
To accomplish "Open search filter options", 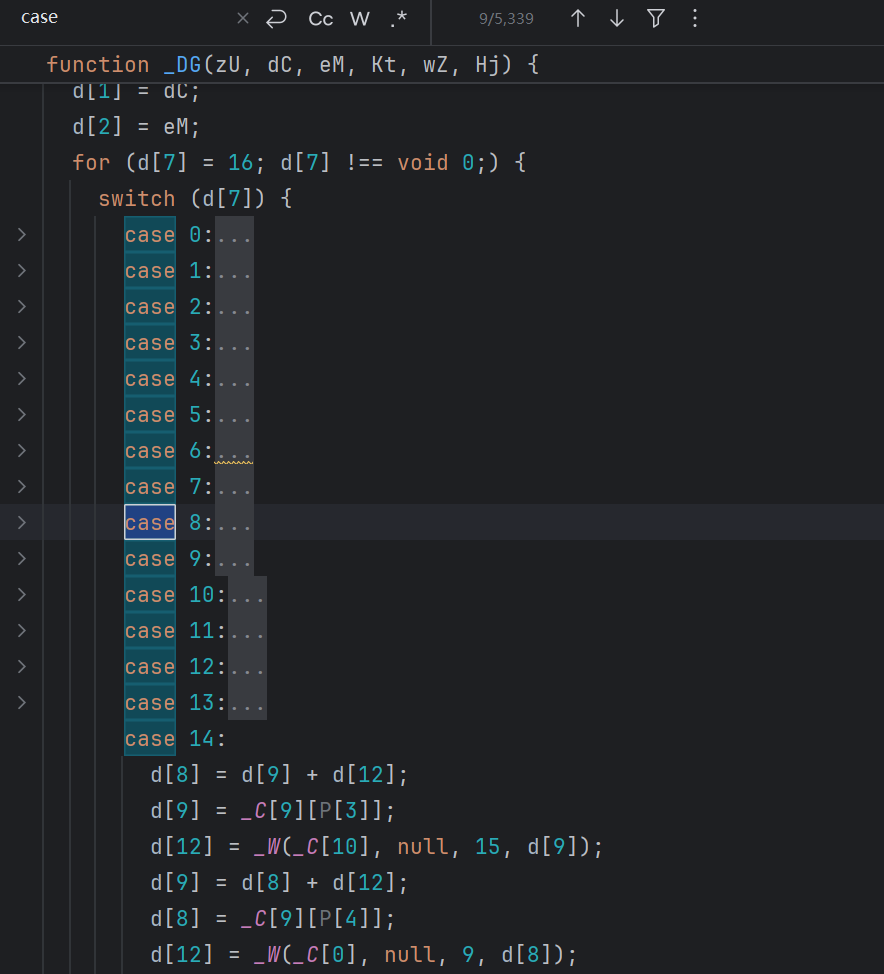I will point(656,19).
